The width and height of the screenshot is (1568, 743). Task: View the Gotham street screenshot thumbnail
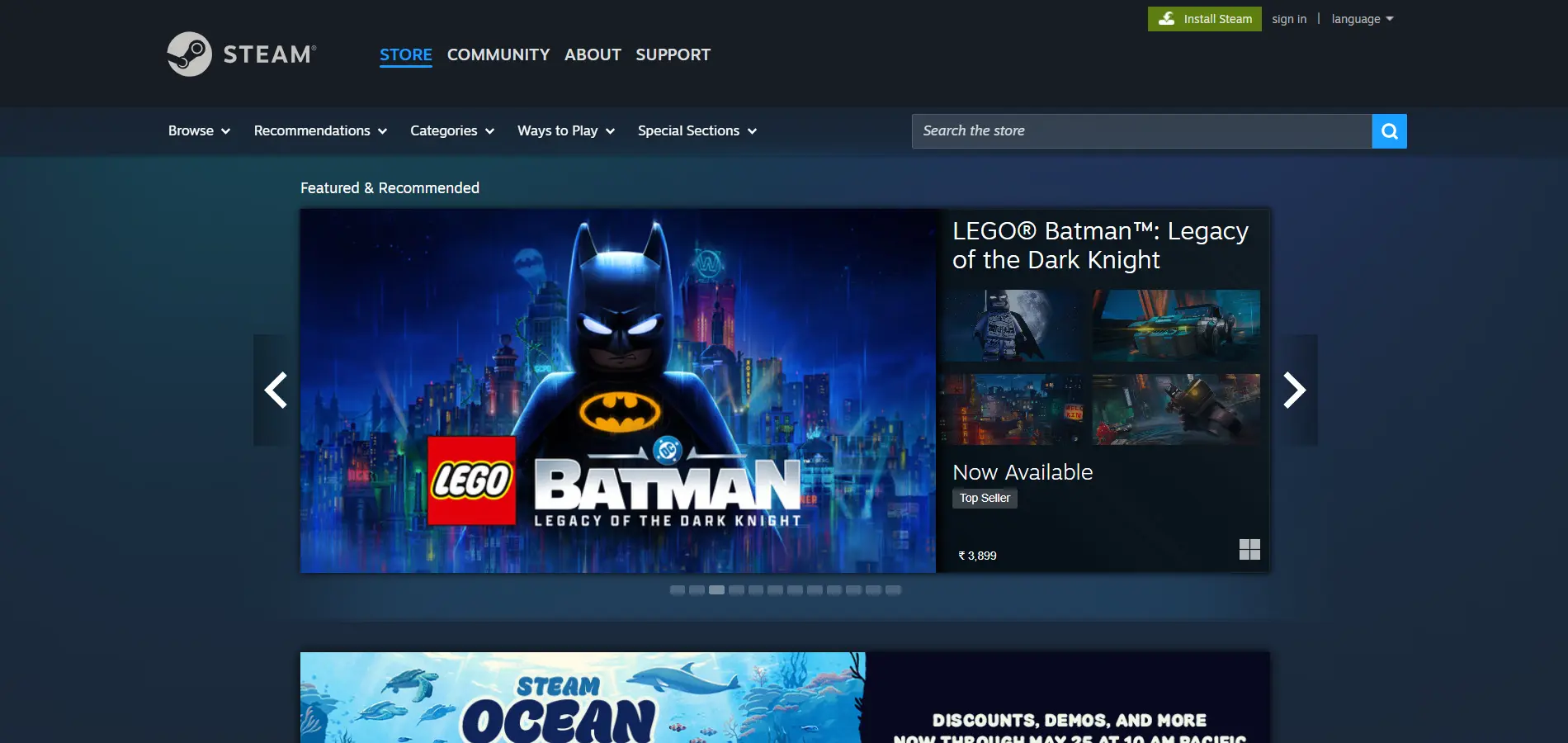click(x=1013, y=409)
